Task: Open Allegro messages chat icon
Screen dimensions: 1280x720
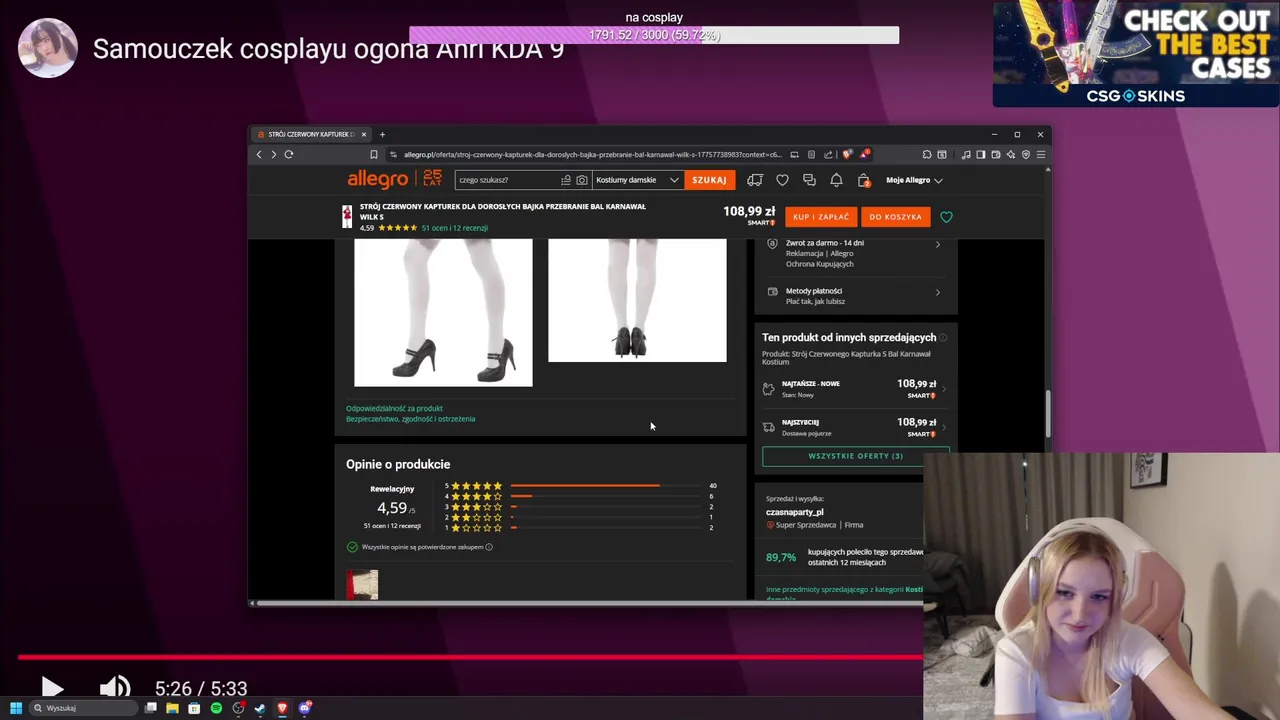Action: click(809, 180)
